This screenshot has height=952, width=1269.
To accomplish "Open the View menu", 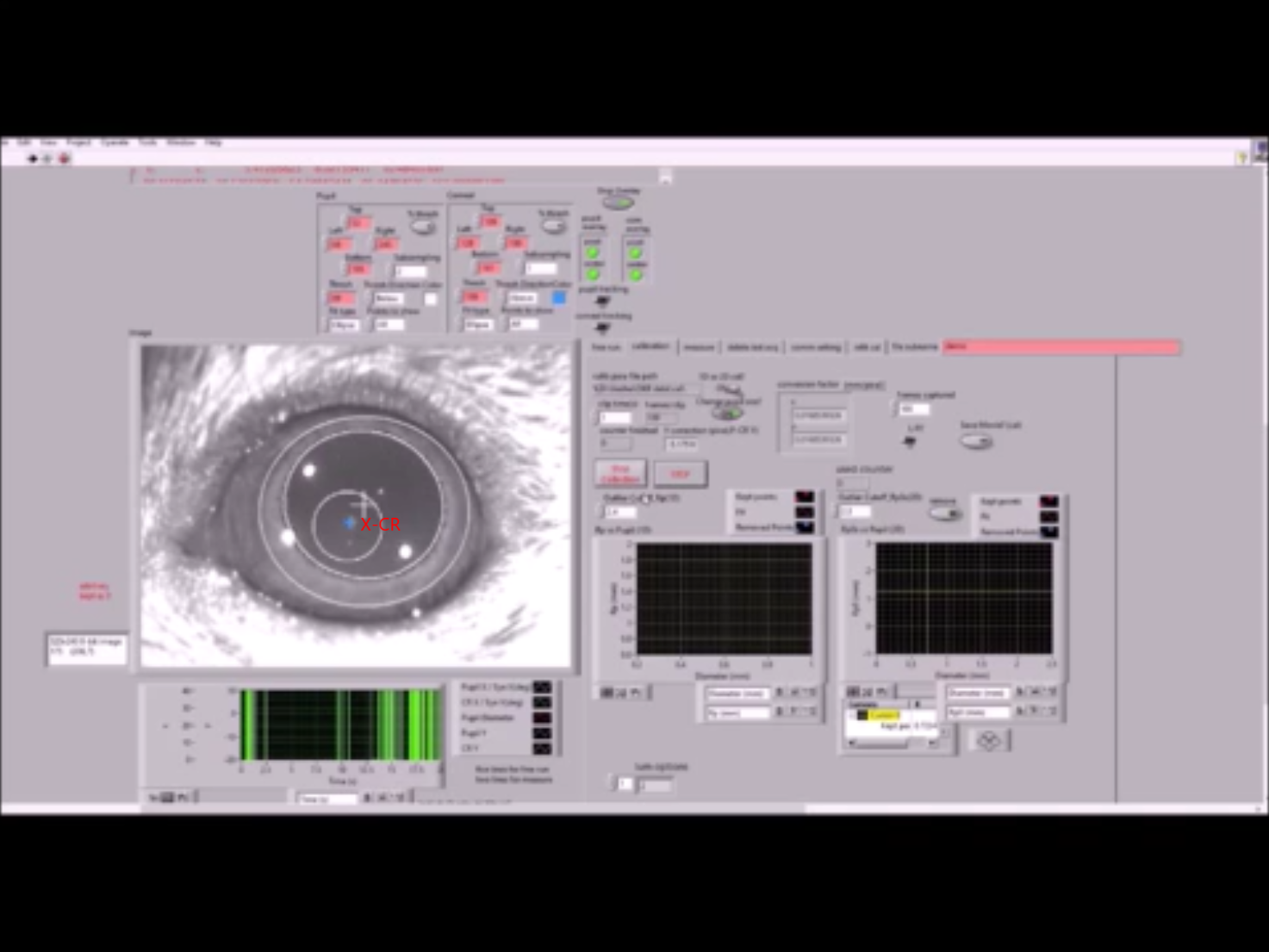I will (49, 142).
